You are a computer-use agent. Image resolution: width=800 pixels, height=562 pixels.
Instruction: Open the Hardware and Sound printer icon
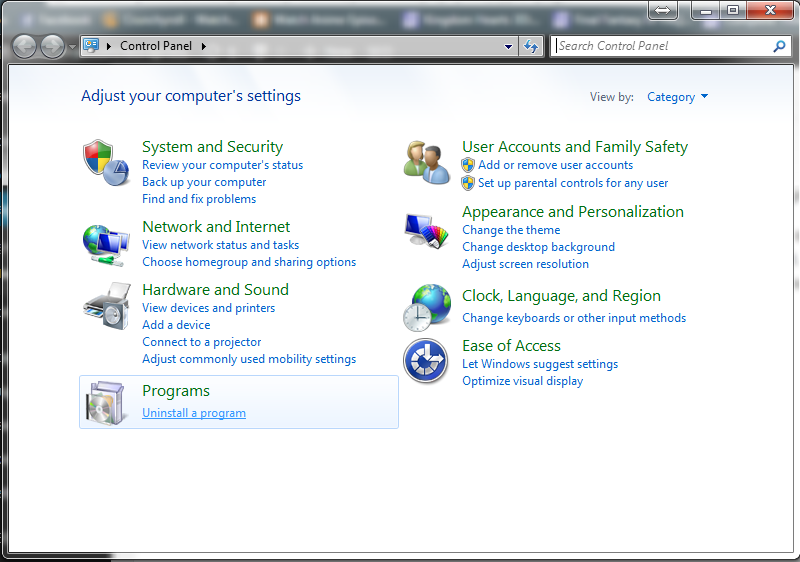coord(107,306)
